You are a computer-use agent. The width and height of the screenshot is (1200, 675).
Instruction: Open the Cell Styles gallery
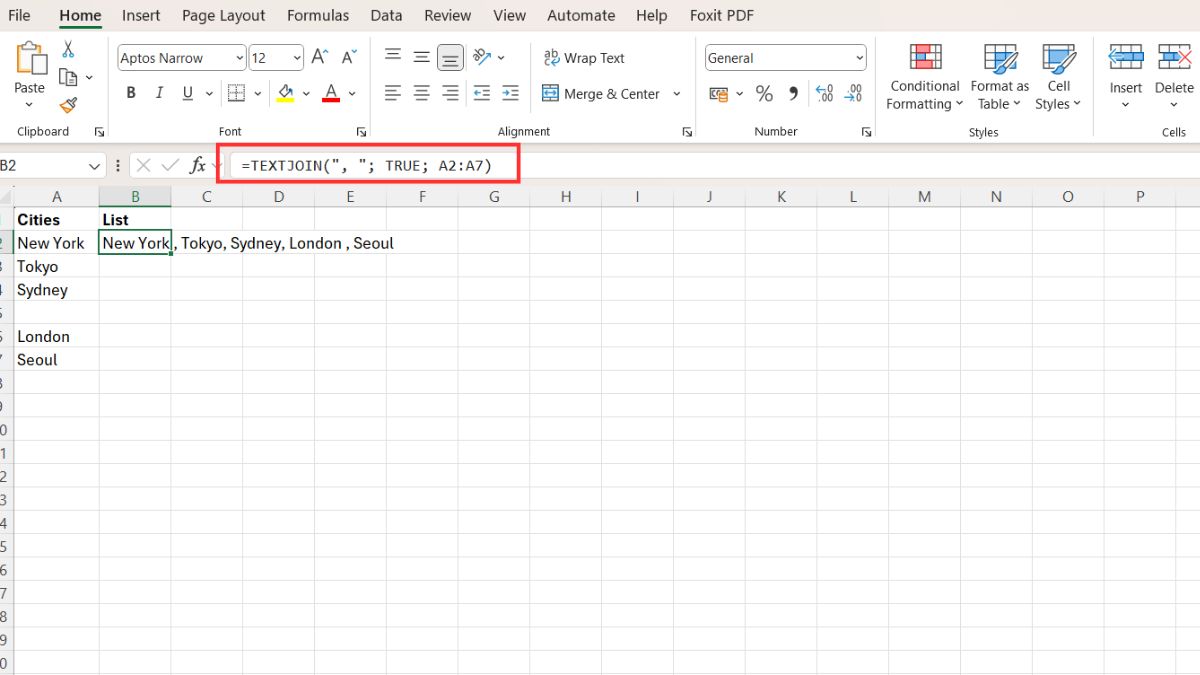pyautogui.click(x=1058, y=75)
